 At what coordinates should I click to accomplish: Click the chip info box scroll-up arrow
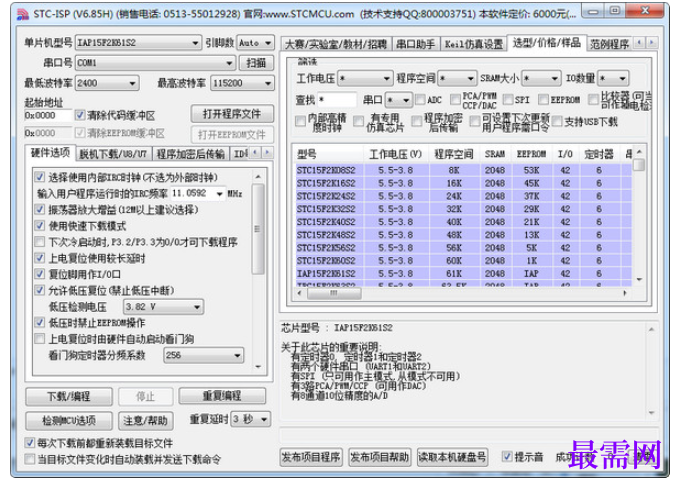point(651,330)
